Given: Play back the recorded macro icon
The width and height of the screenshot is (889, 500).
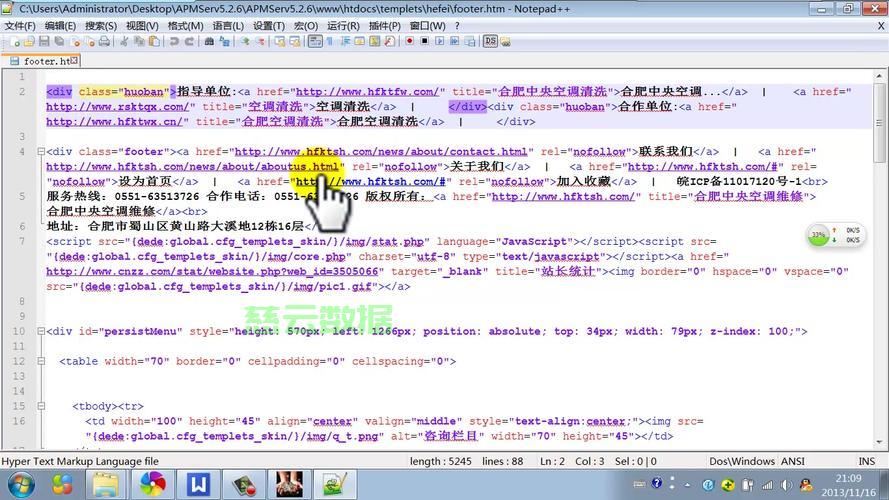Looking at the screenshot, I should coord(439,41).
